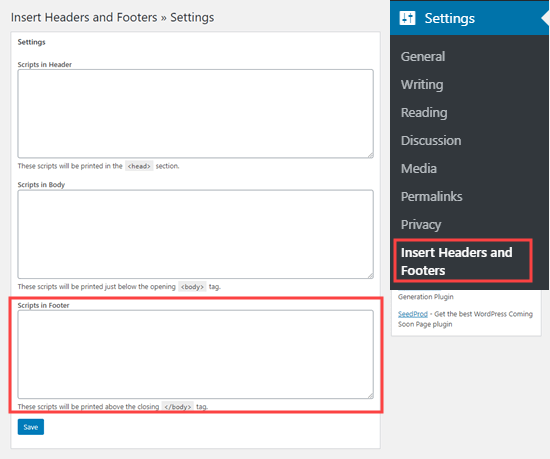The height and width of the screenshot is (459, 550).
Task: Go to Writing settings
Action: 422,85
